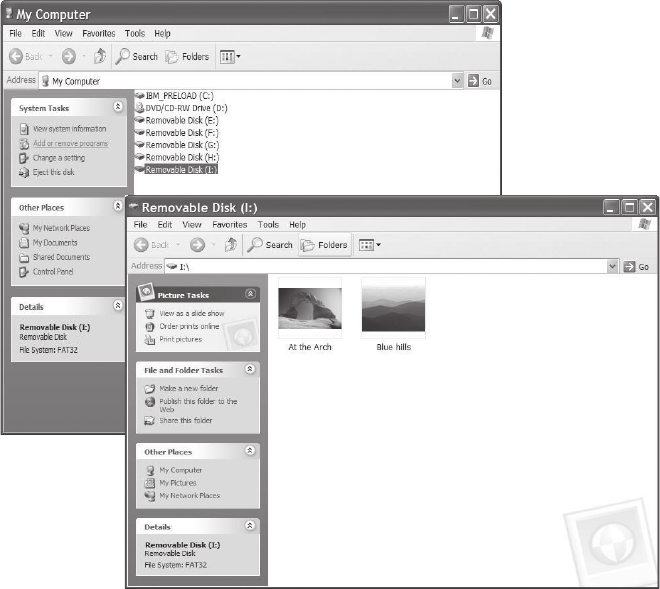Open Tools menu in My Computer window

tap(135, 33)
